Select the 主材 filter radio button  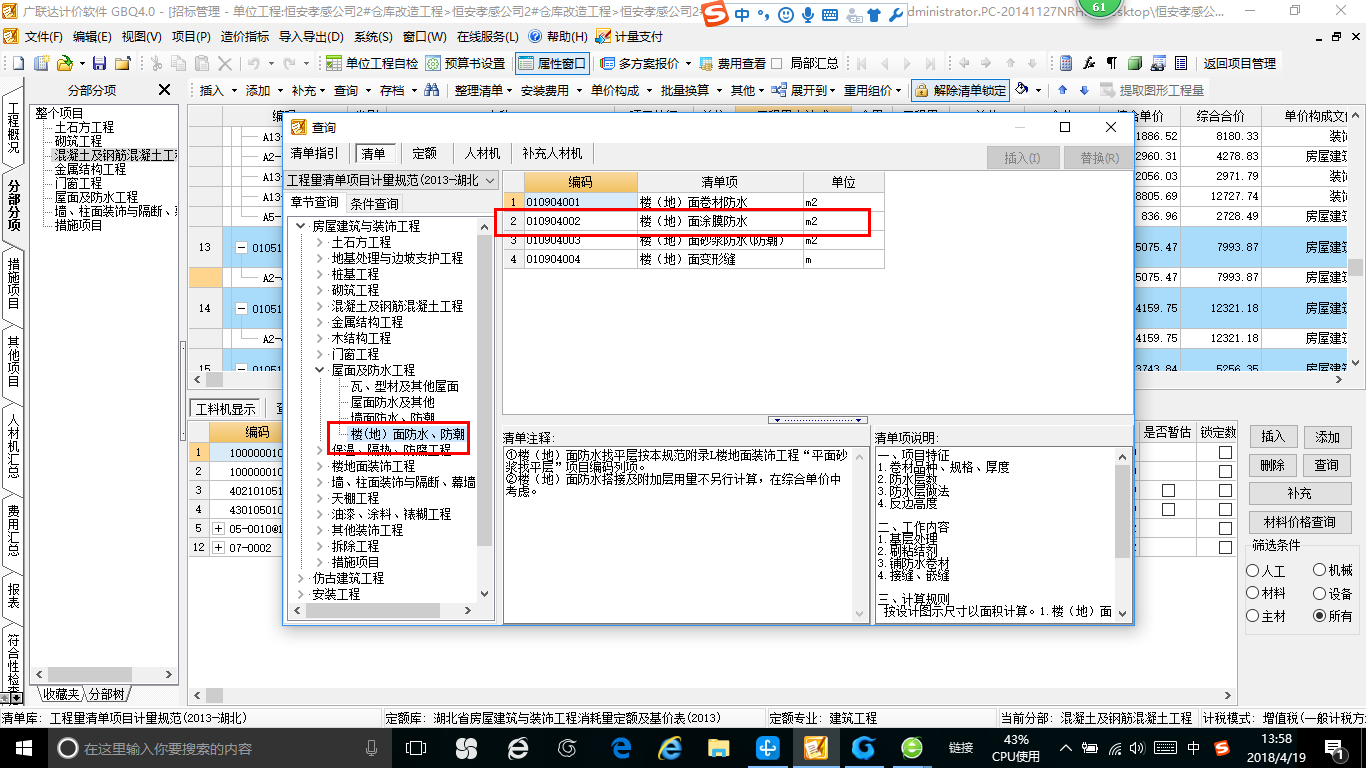coord(1253,616)
